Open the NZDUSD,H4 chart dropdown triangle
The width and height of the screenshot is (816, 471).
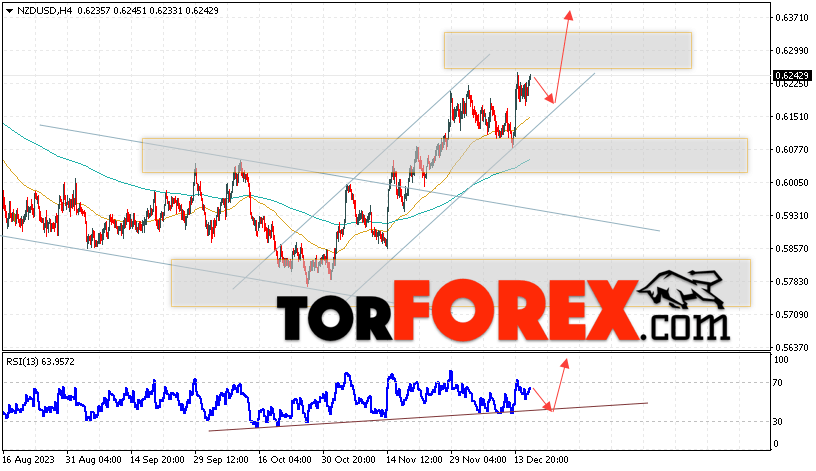click(x=9, y=11)
